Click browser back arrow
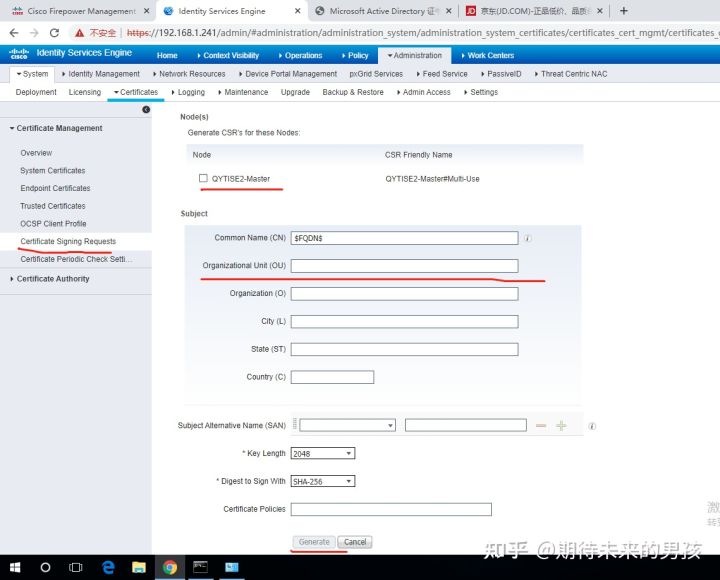The height and width of the screenshot is (580, 720). [14, 33]
